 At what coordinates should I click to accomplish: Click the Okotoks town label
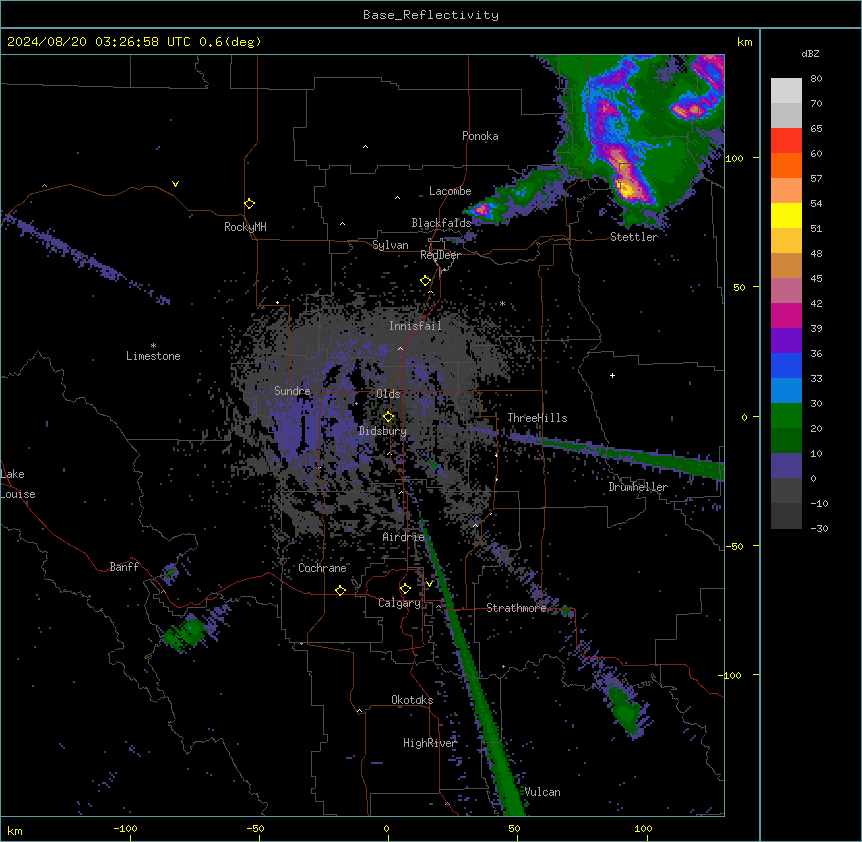coord(412,700)
